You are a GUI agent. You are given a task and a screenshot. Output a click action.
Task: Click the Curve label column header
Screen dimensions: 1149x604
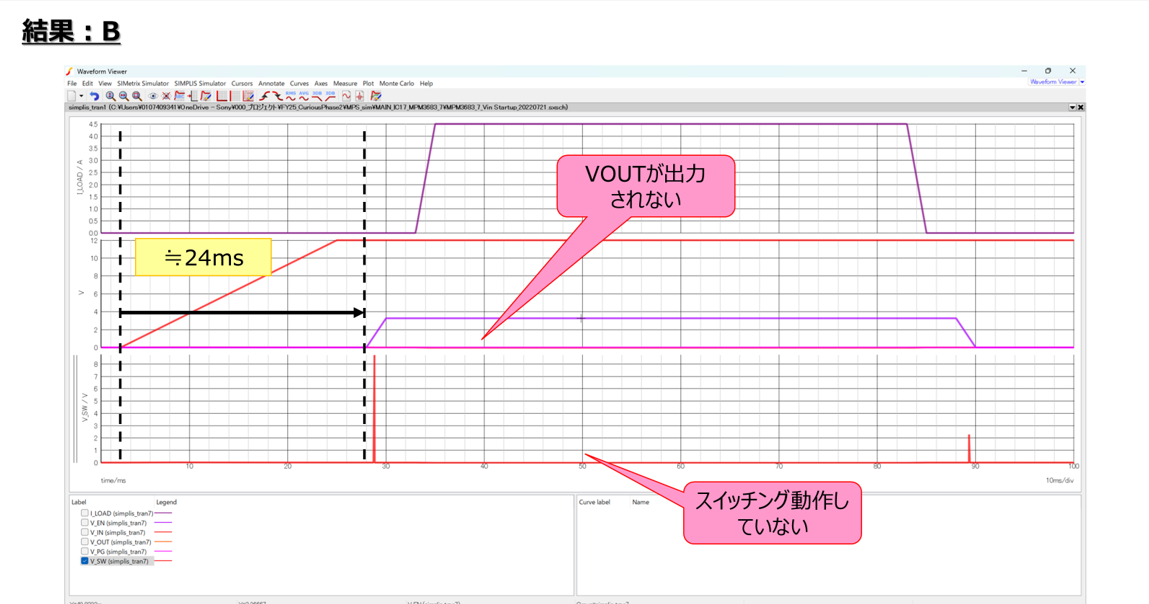(x=594, y=502)
